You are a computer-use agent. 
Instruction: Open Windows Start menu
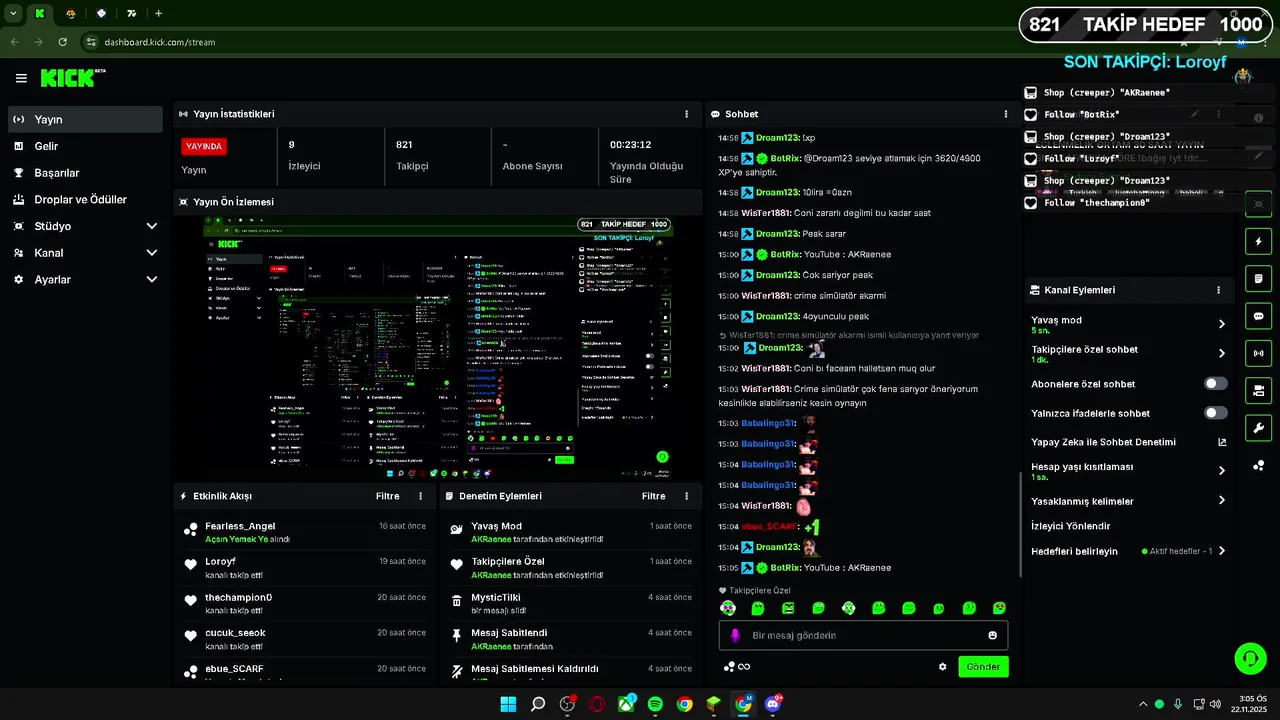508,704
